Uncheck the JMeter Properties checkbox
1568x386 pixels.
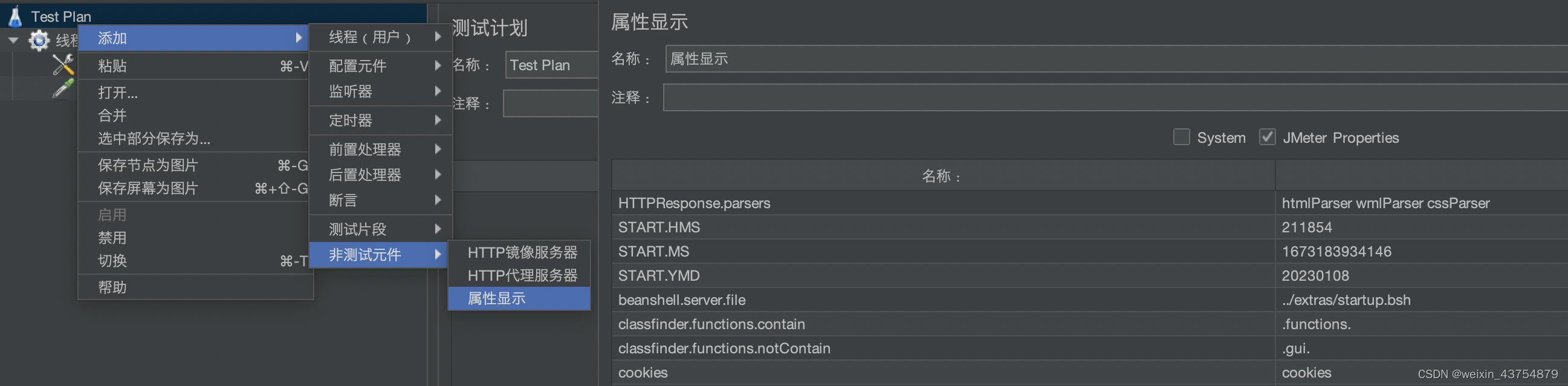coord(1267,137)
